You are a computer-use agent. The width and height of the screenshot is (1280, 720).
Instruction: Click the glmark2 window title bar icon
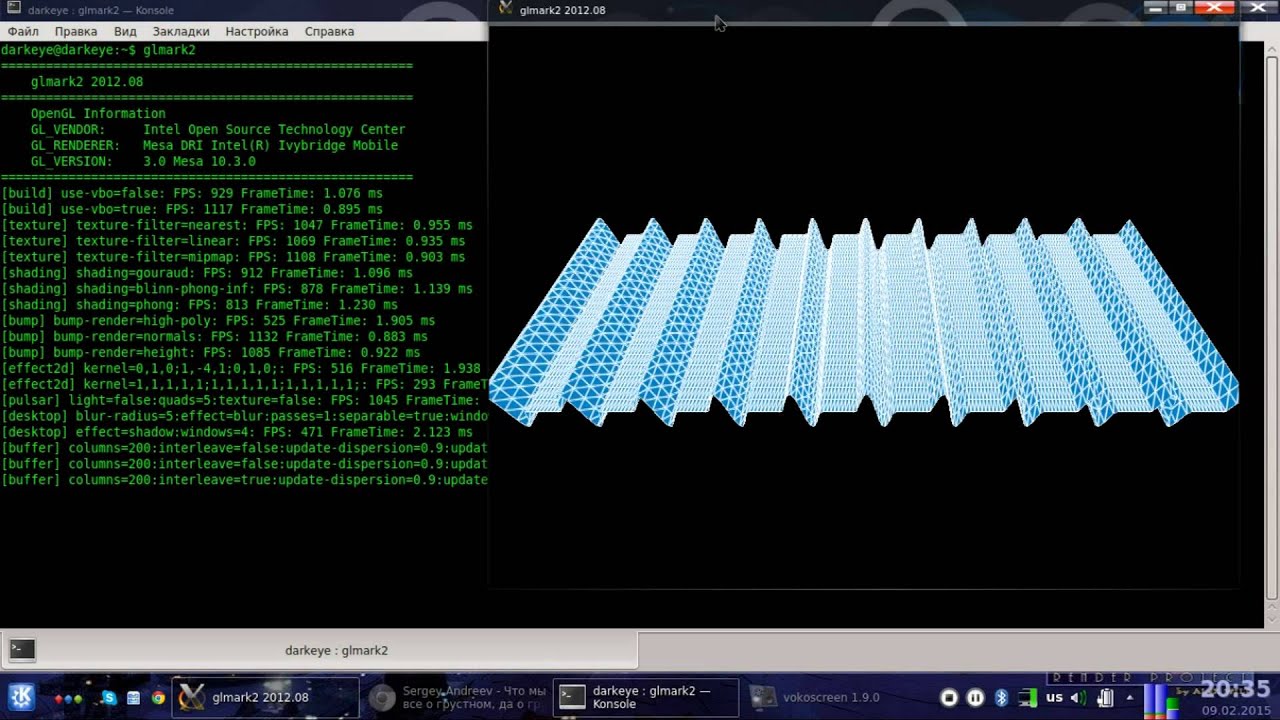(505, 9)
